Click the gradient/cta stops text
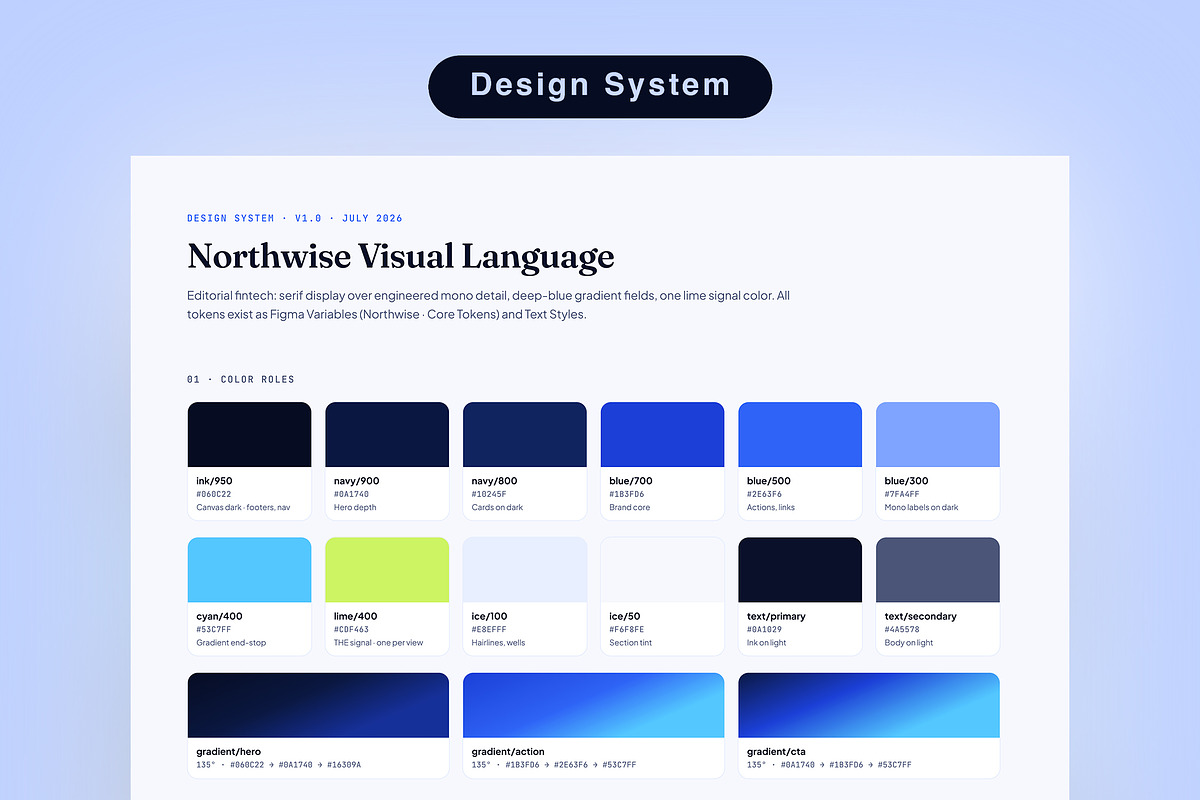1200x800 pixels. click(x=829, y=765)
